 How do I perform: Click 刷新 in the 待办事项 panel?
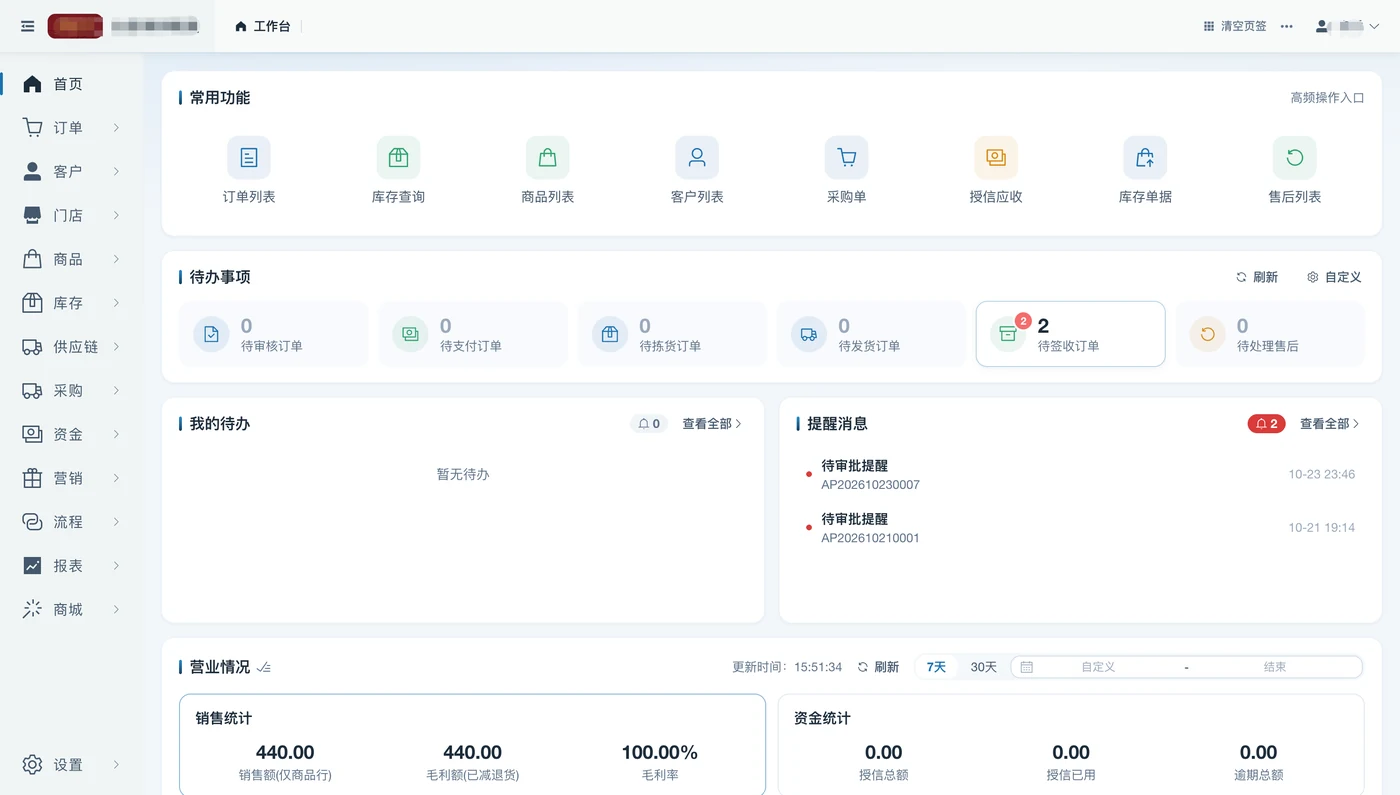coord(1257,277)
